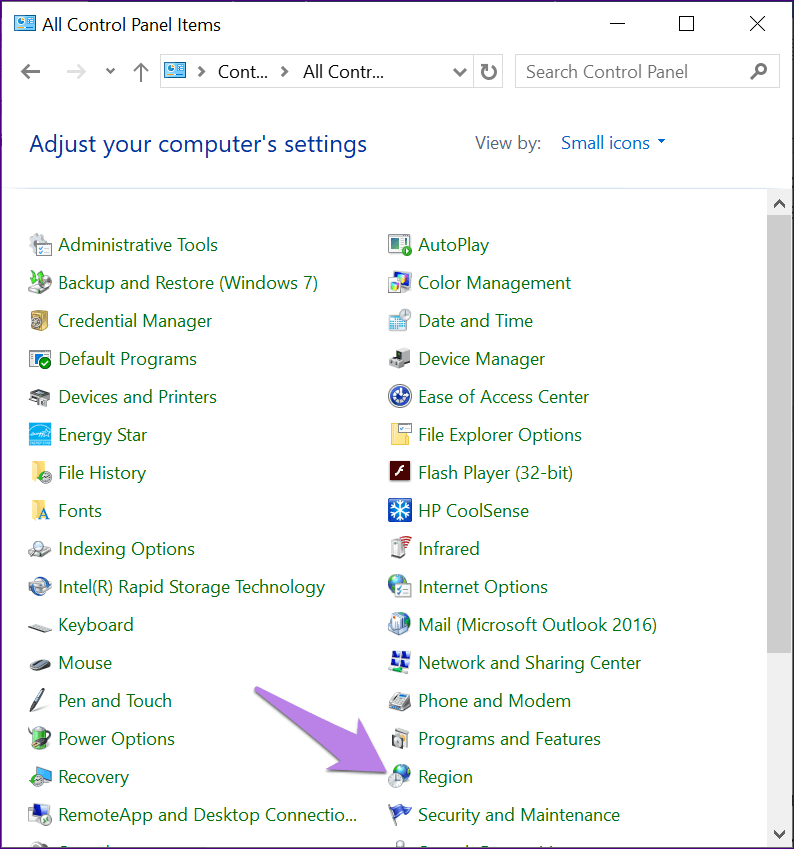794x849 pixels.
Task: Open recent locations dropdown arrow
Action: coord(110,71)
